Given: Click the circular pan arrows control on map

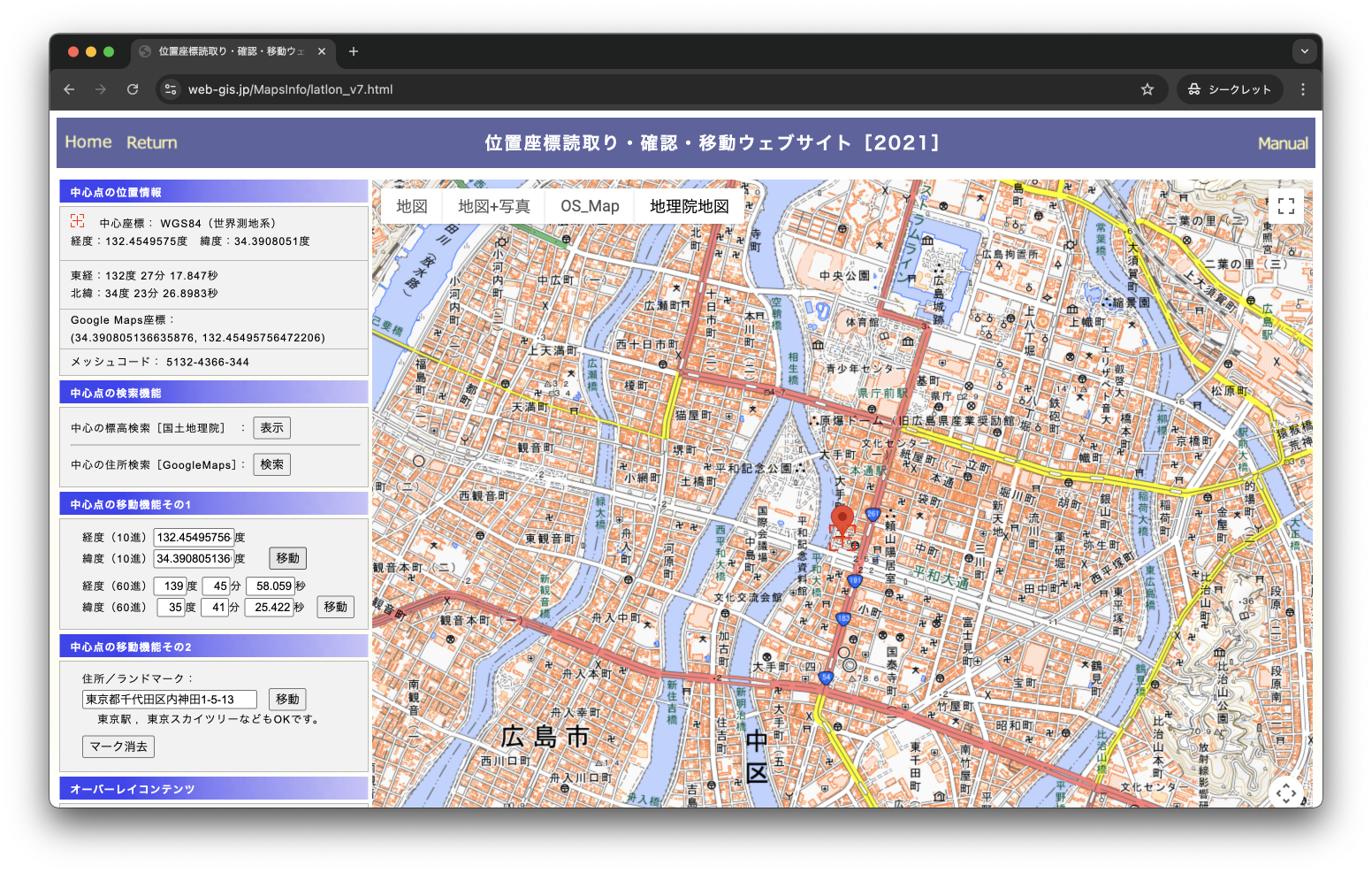Looking at the screenshot, I should 1286,794.
